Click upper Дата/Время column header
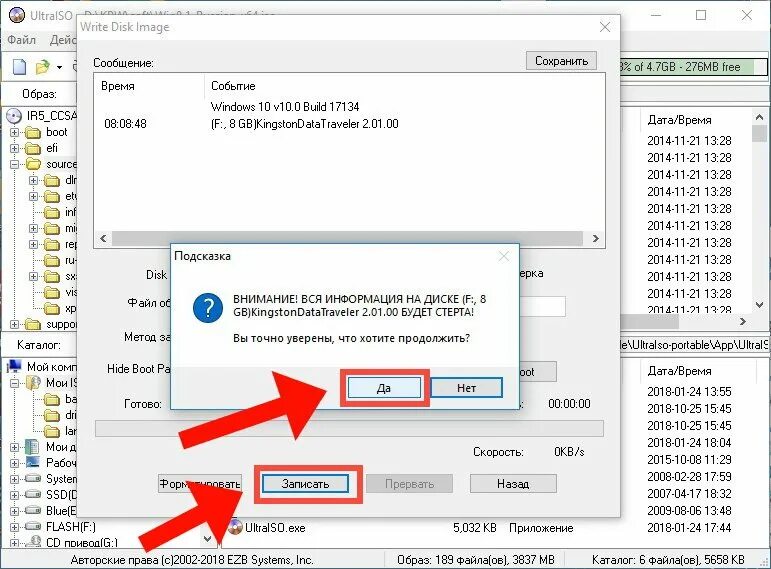The image size is (771, 569). point(679,120)
